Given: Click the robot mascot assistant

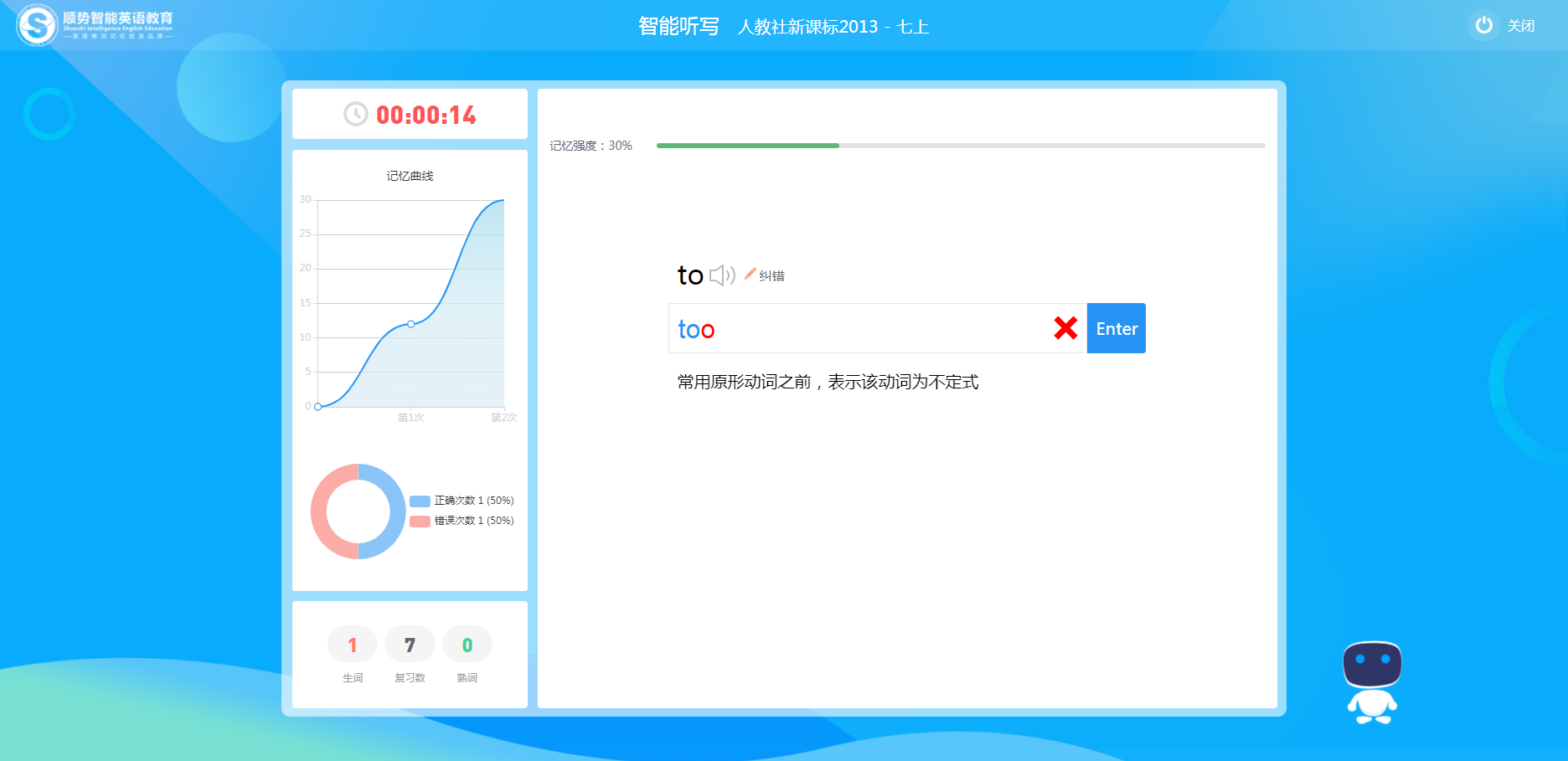Looking at the screenshot, I should tap(1372, 682).
